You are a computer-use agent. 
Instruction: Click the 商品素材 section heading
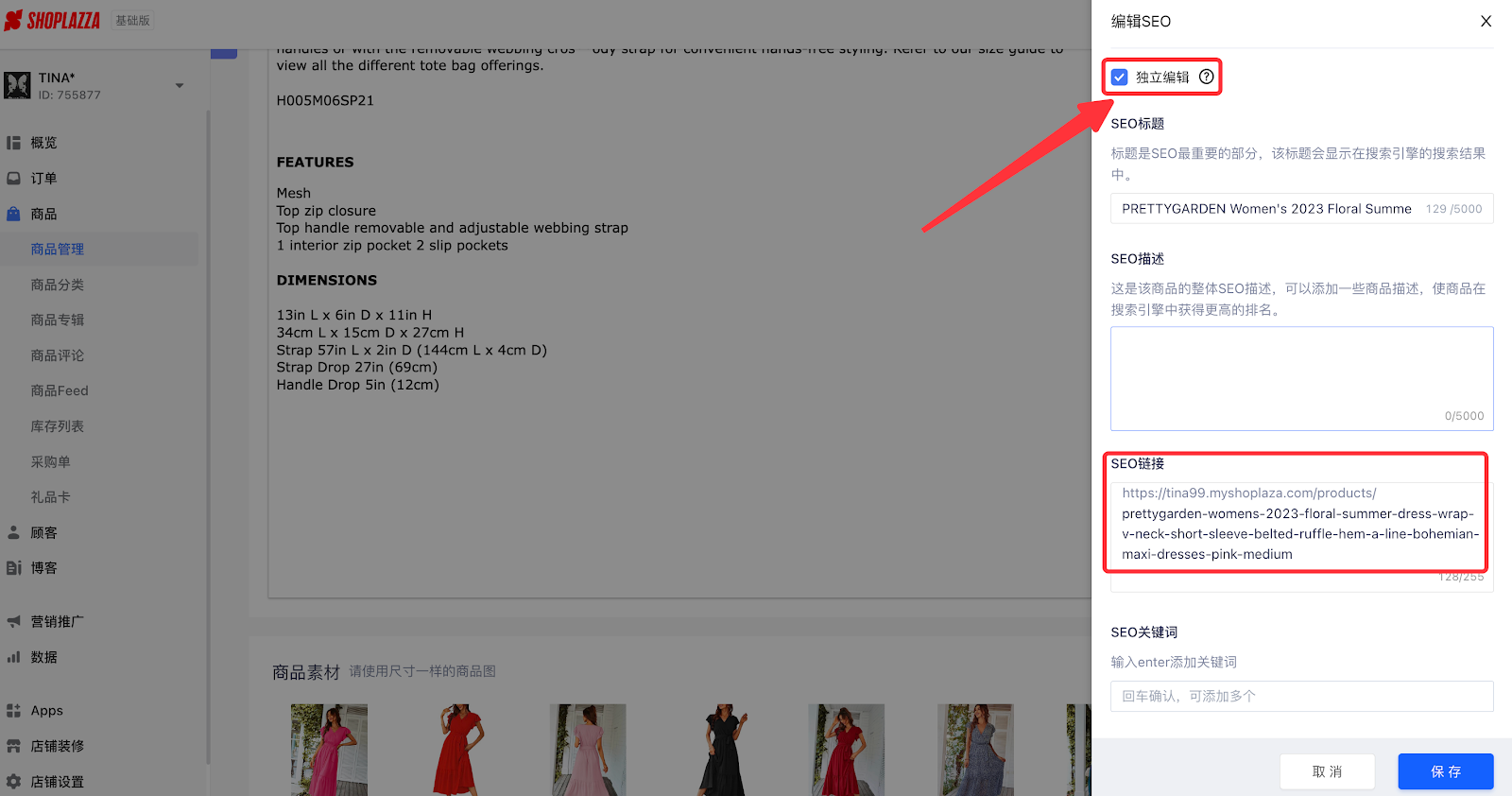[306, 672]
